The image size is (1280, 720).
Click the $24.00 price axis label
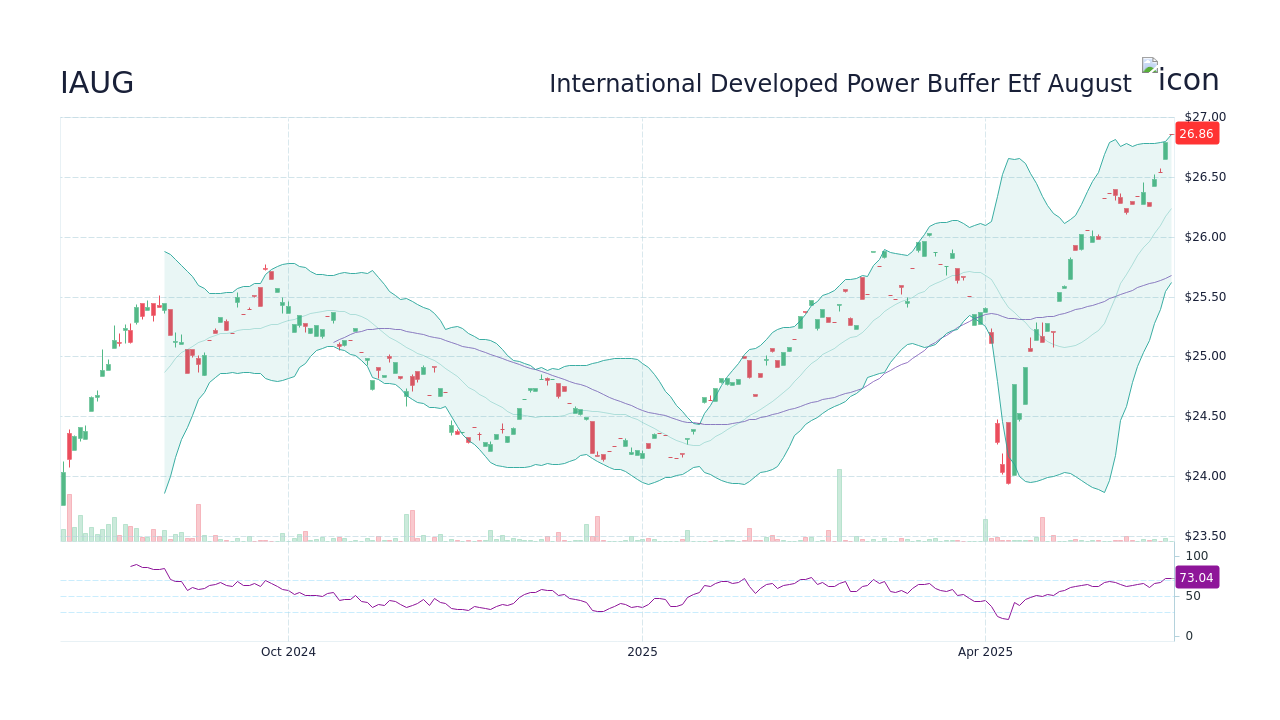click(1204, 476)
